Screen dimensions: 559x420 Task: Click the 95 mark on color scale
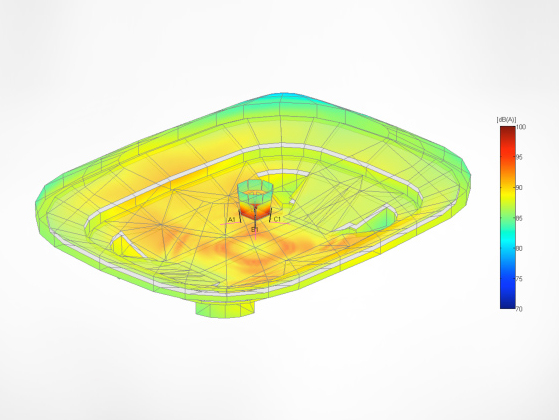coord(519,157)
